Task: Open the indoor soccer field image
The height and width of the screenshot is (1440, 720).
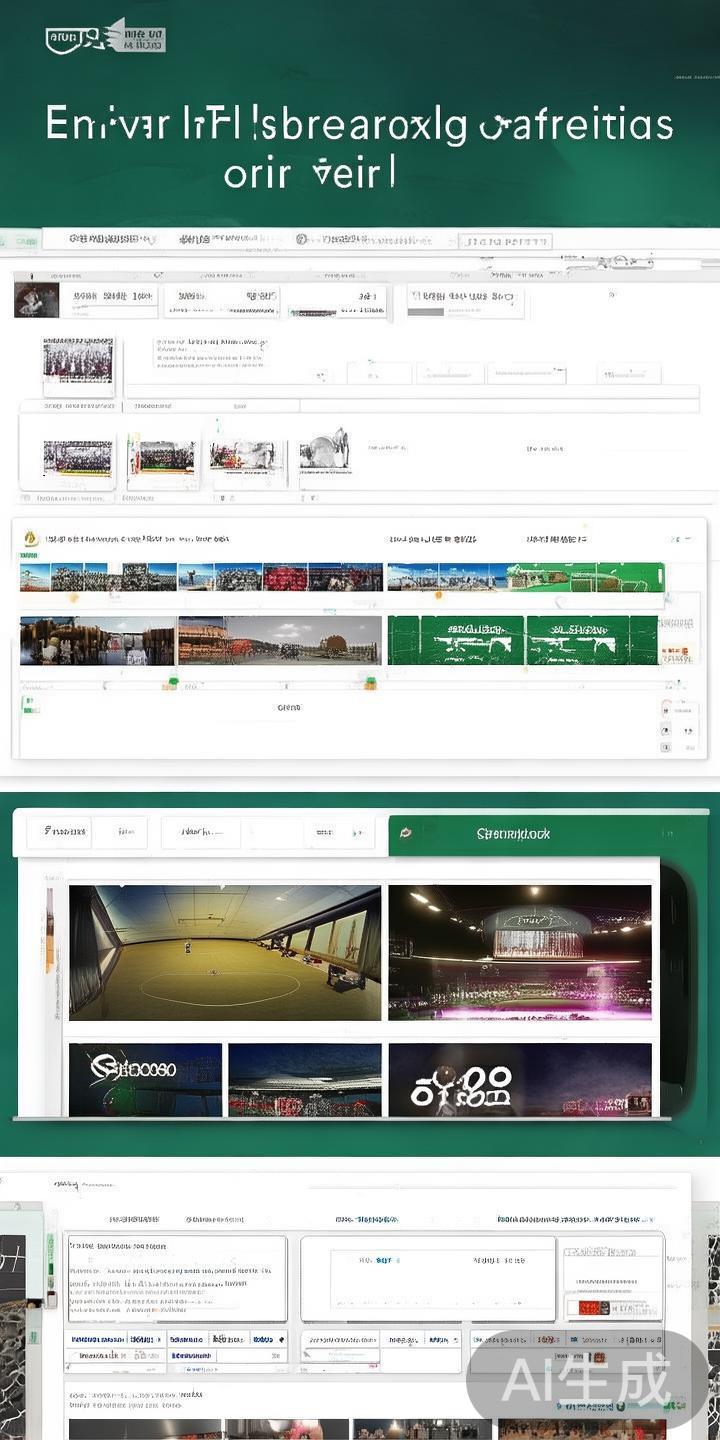Action: point(224,952)
